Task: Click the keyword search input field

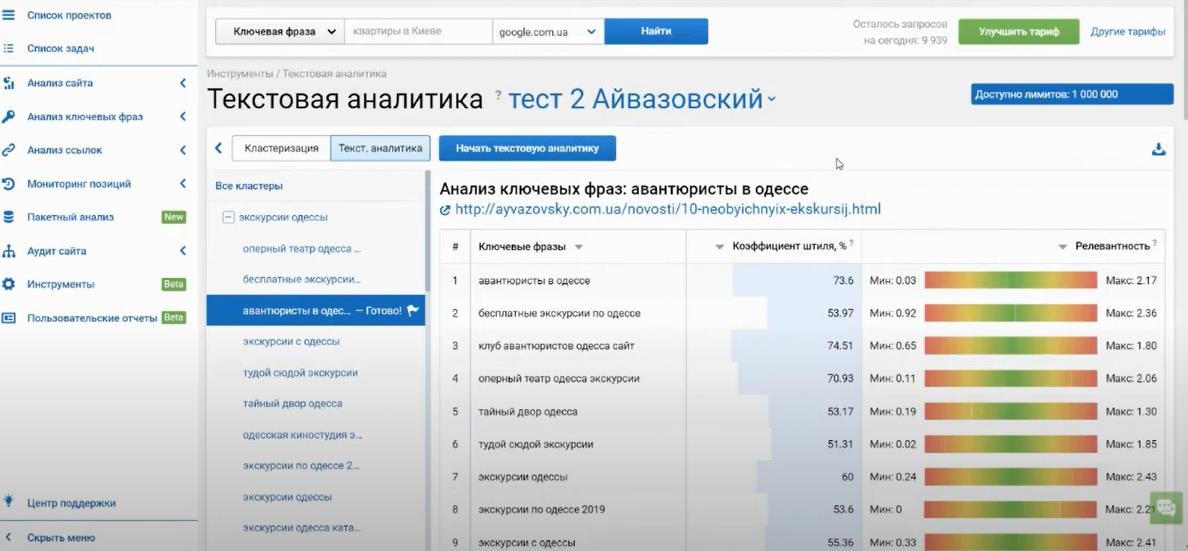Action: pos(418,32)
